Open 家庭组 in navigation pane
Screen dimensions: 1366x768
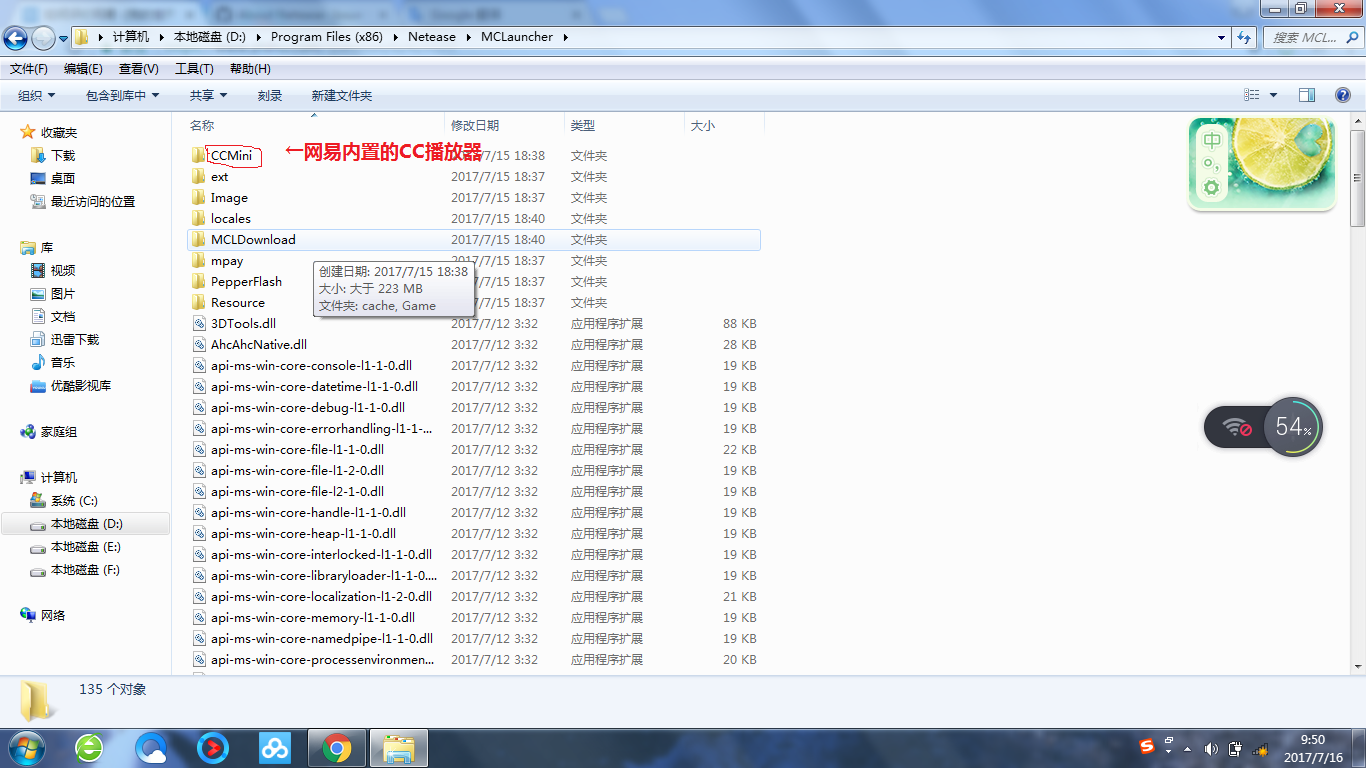tap(58, 431)
